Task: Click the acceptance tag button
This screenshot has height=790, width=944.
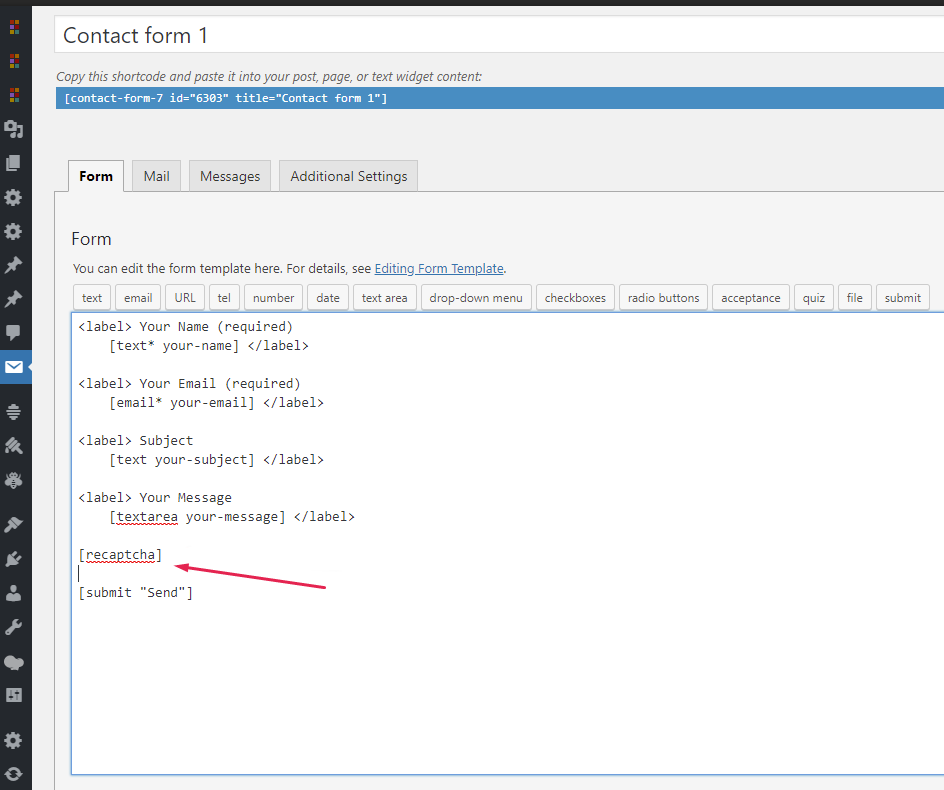Action: tap(751, 298)
